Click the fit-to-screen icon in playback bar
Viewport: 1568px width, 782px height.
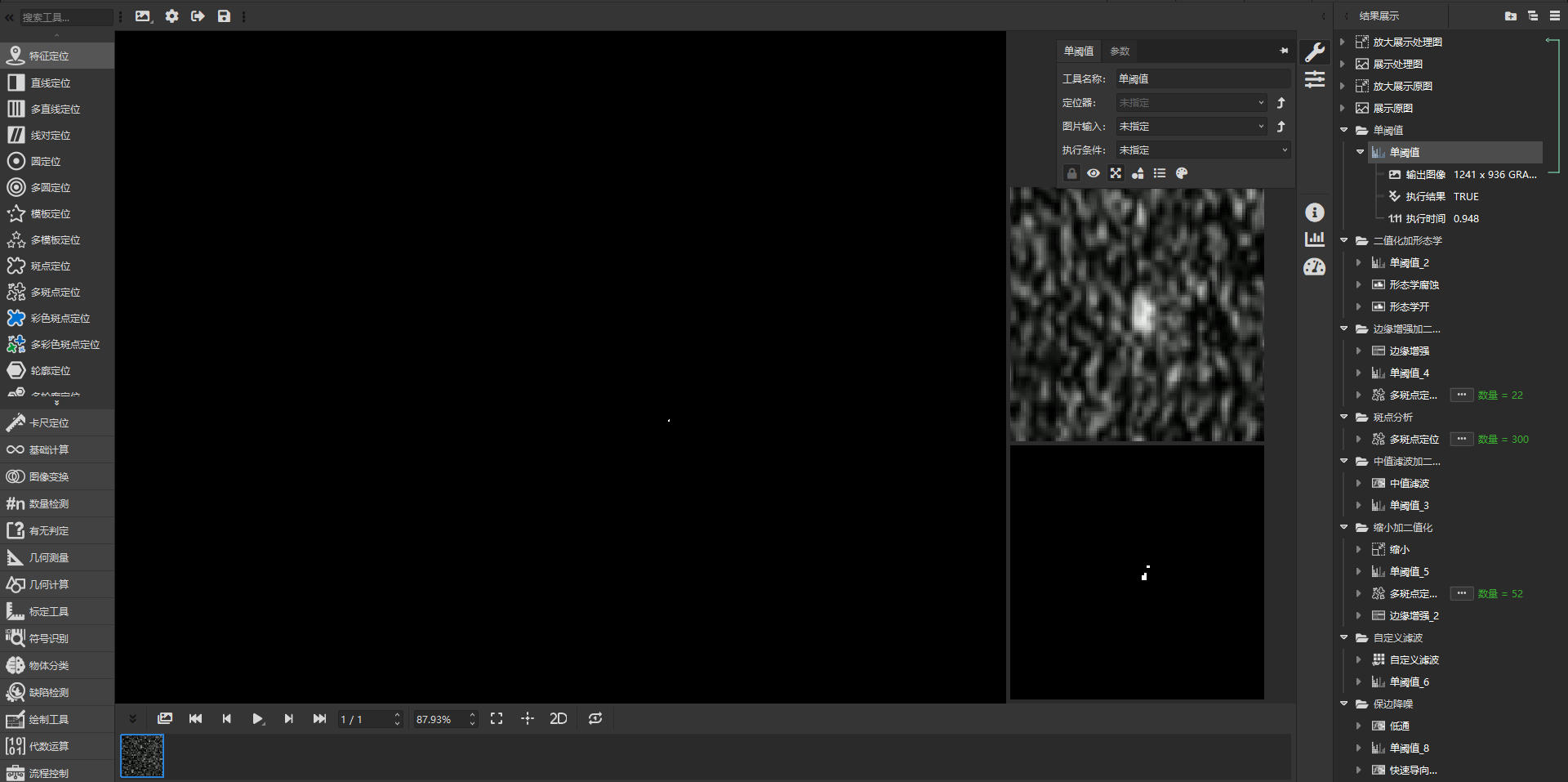click(x=497, y=718)
